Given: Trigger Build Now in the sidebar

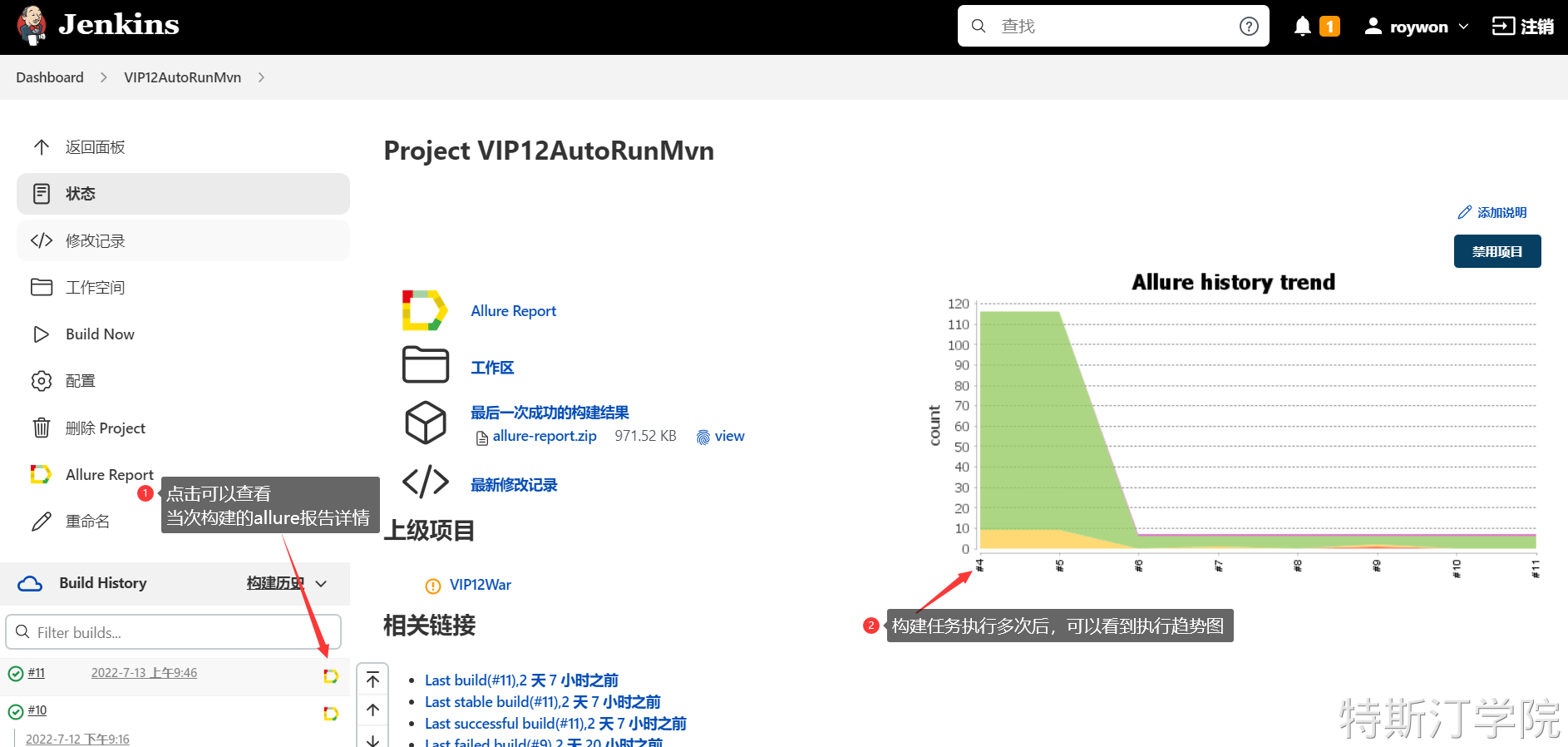Looking at the screenshot, I should [x=183, y=334].
